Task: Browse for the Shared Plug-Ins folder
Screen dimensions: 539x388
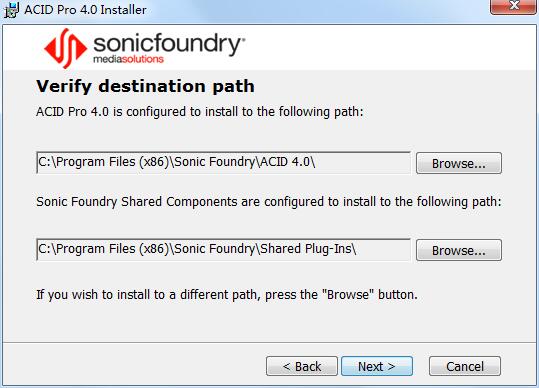Action: coord(459,250)
